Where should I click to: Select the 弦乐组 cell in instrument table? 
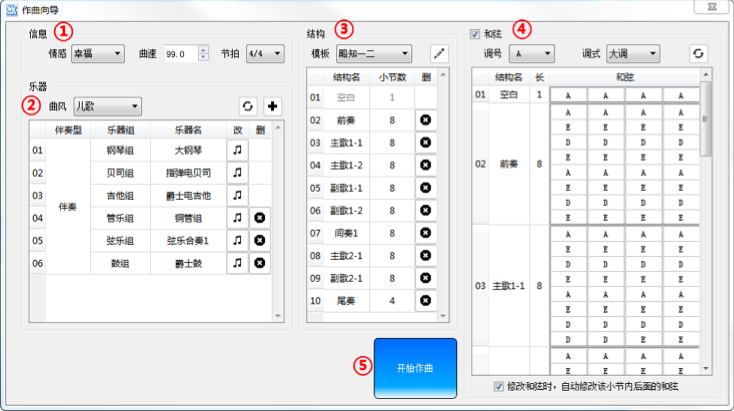120,240
